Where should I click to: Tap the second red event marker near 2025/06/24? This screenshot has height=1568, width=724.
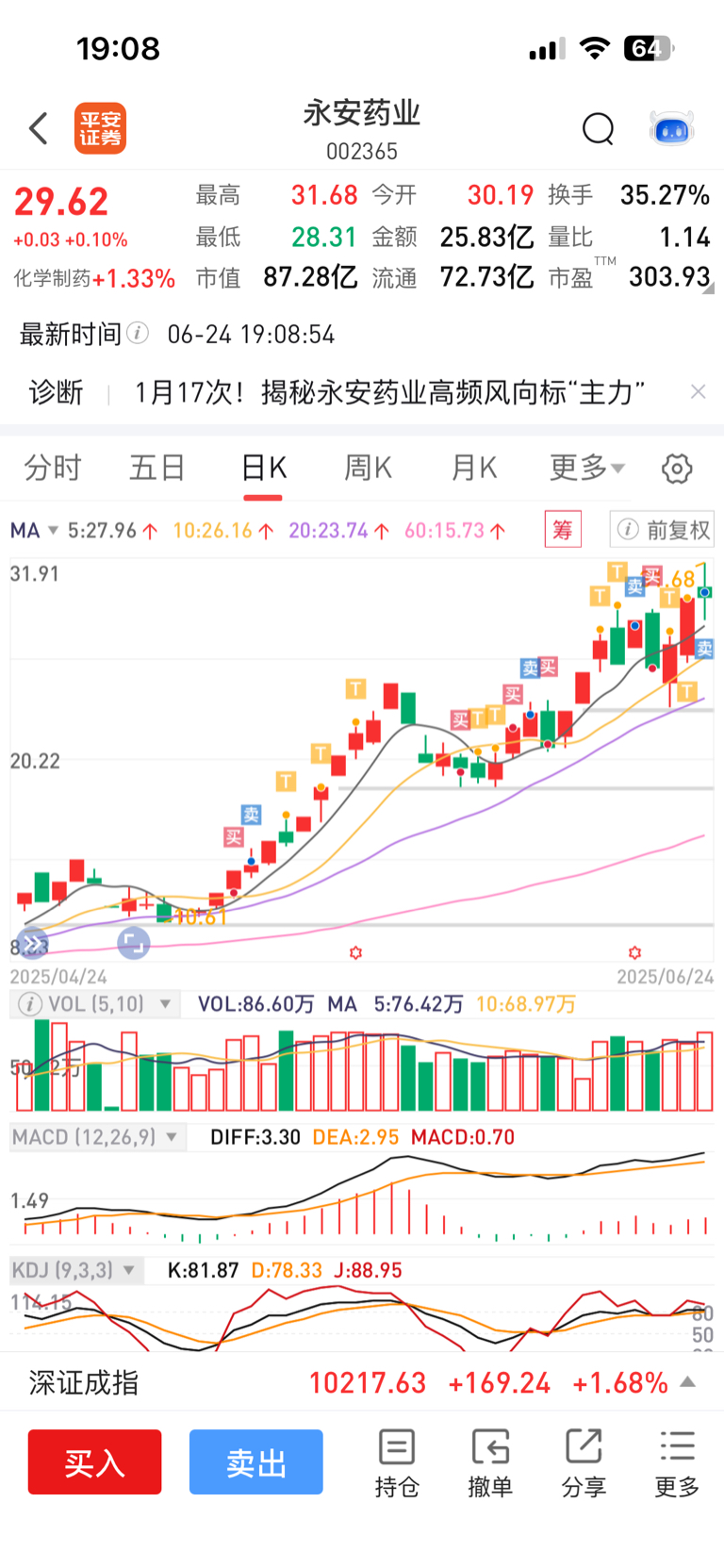[634, 953]
